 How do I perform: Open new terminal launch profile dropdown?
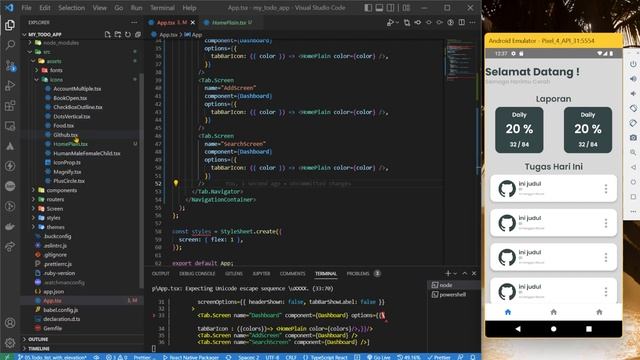coord(455,273)
